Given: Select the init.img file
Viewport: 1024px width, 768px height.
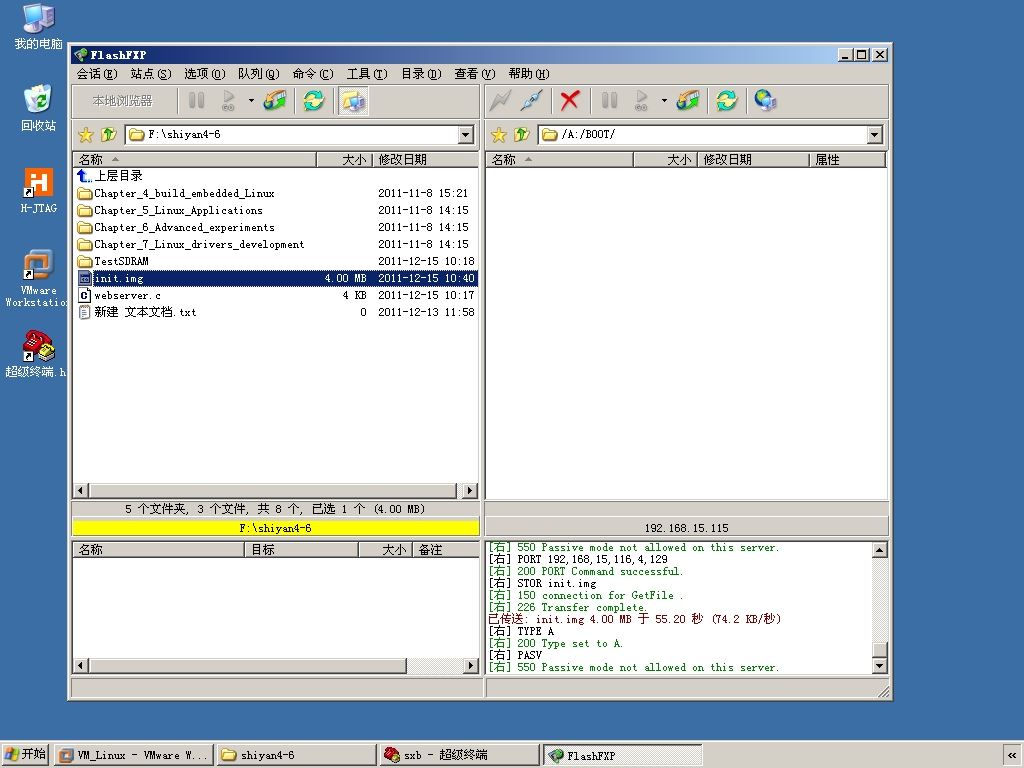Looking at the screenshot, I should (276, 278).
